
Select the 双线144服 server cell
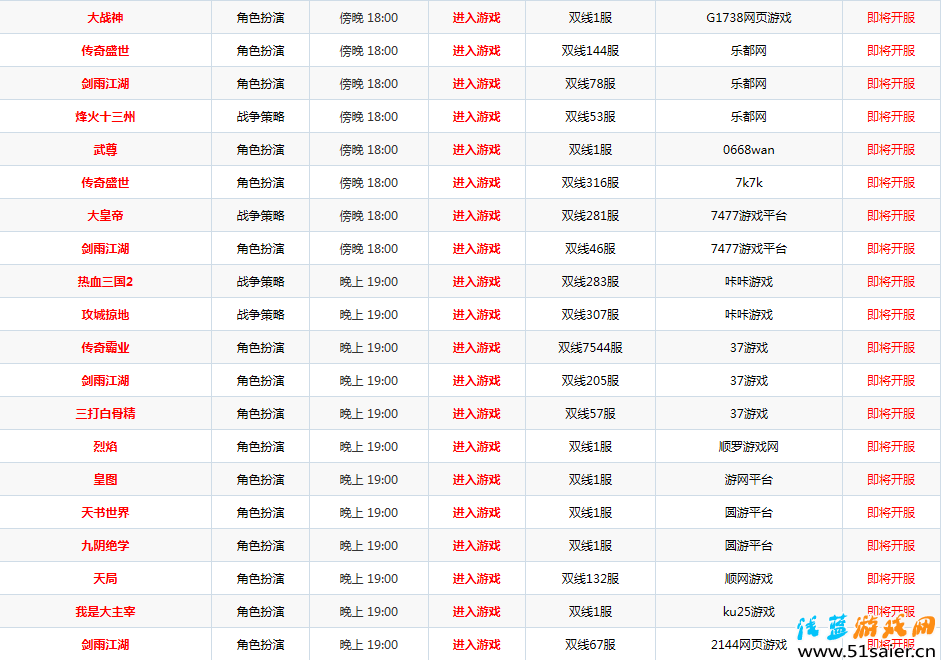pos(591,51)
